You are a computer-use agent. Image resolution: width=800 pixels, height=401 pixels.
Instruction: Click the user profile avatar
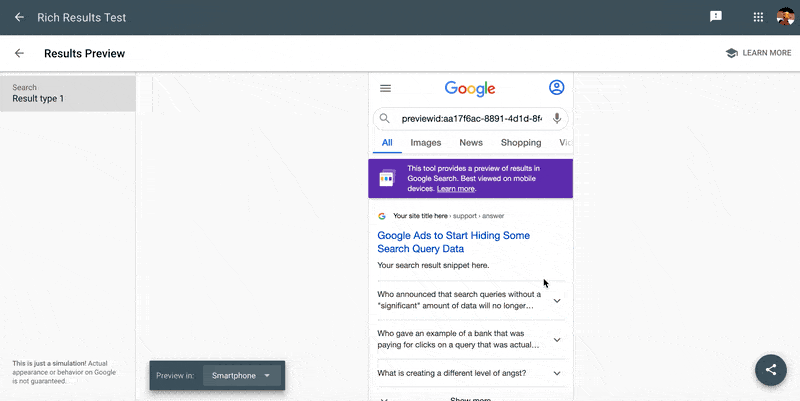(x=785, y=17)
